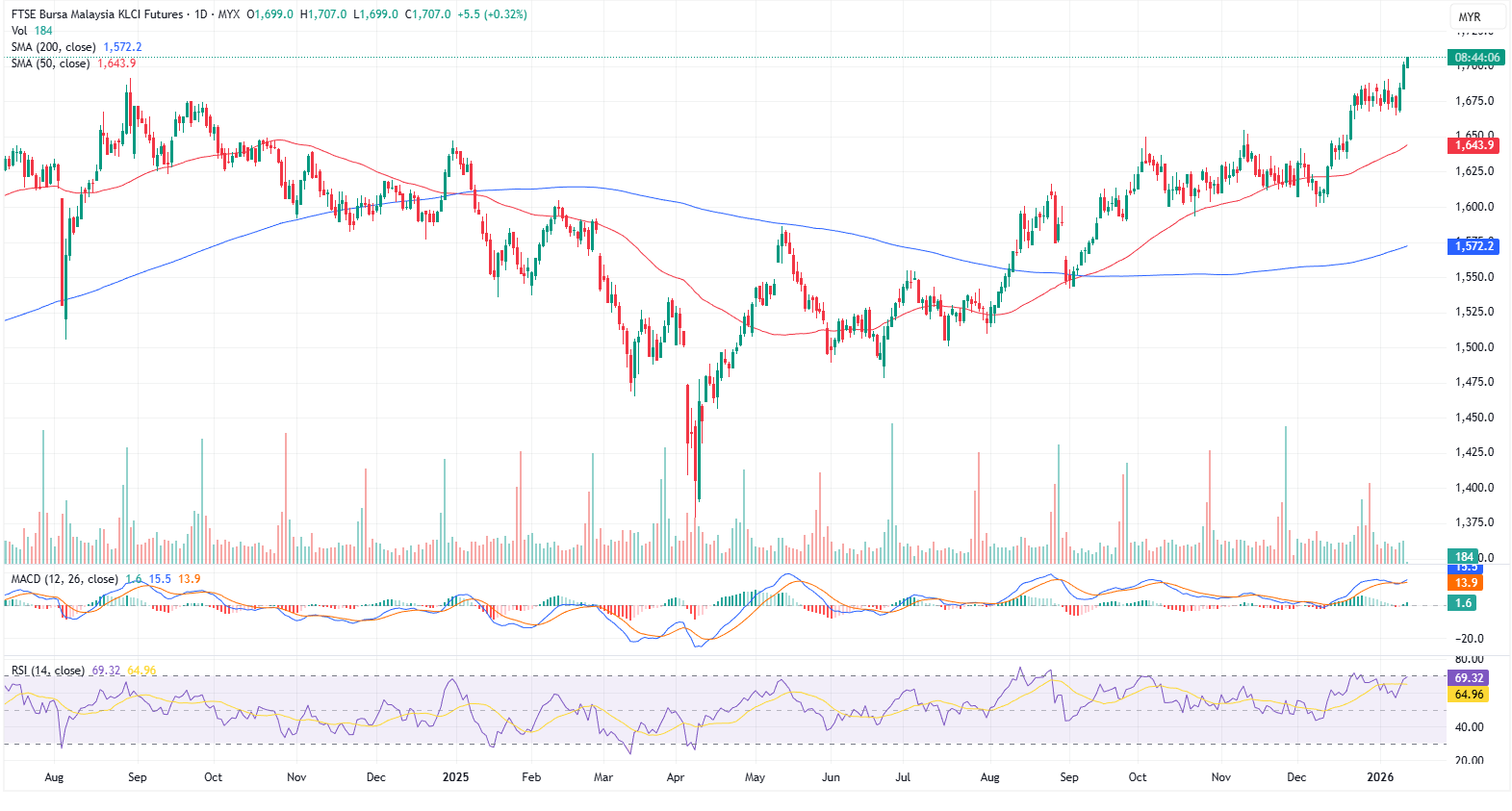Select the MACD (12, 26, close) legend
Screen dimensions: 1512x811
click(64, 579)
